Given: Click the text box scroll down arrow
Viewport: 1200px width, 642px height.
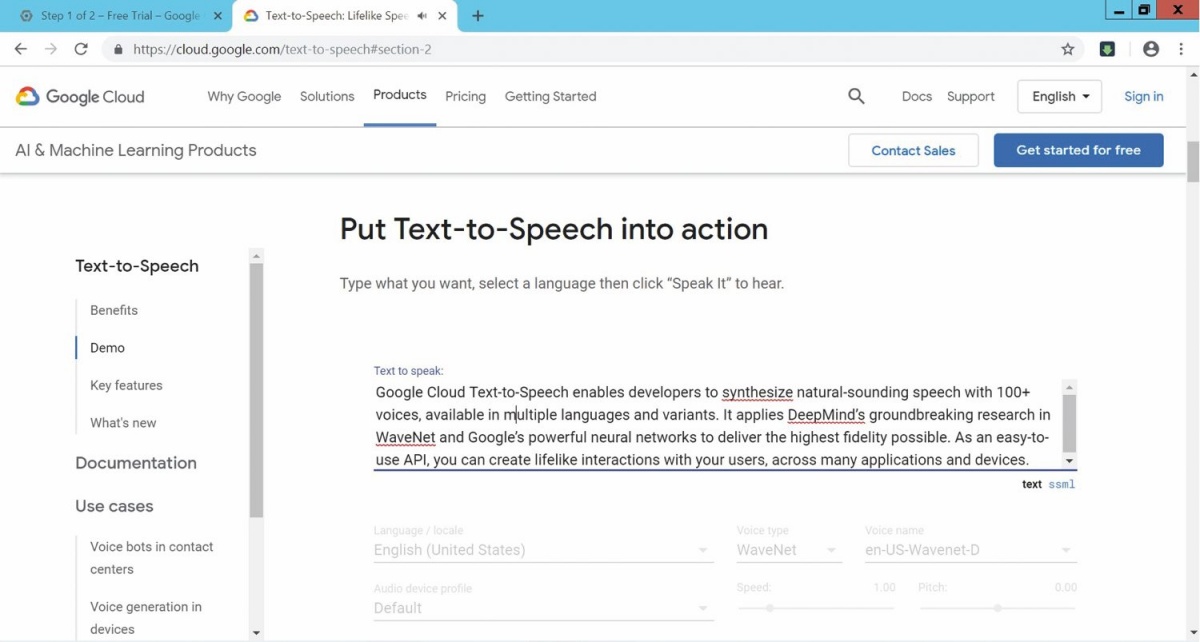Looking at the screenshot, I should point(1069,461).
